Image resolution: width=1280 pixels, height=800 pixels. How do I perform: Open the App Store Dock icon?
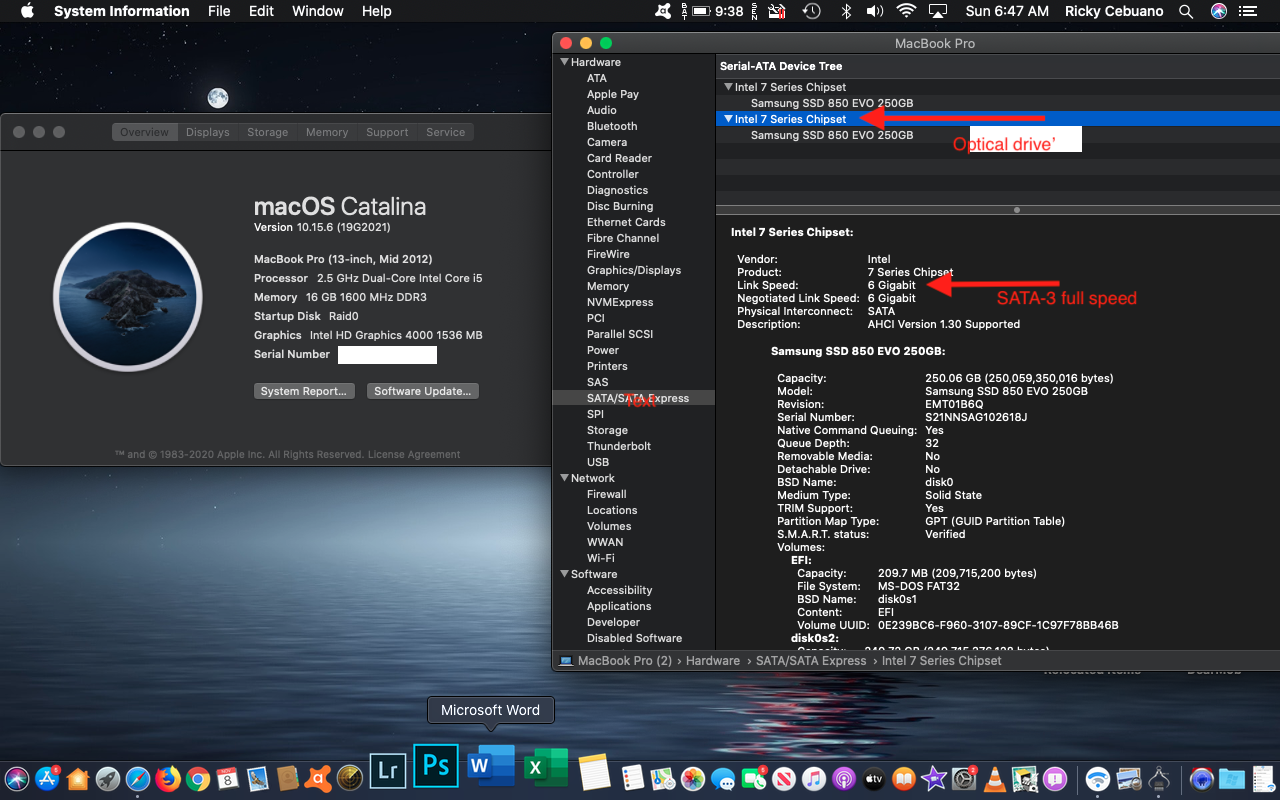[x=47, y=779]
